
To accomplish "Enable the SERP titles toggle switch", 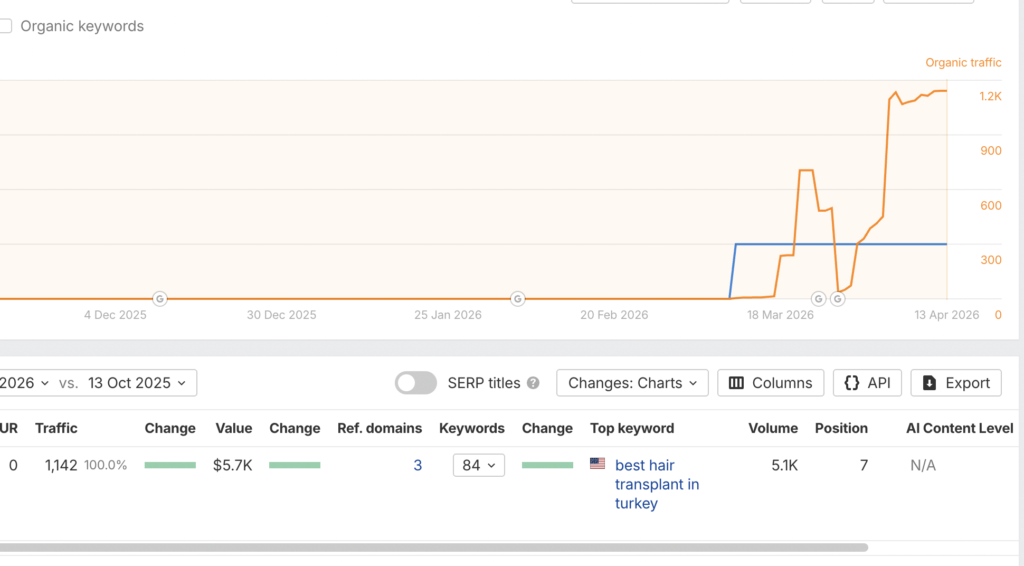I will [416, 383].
